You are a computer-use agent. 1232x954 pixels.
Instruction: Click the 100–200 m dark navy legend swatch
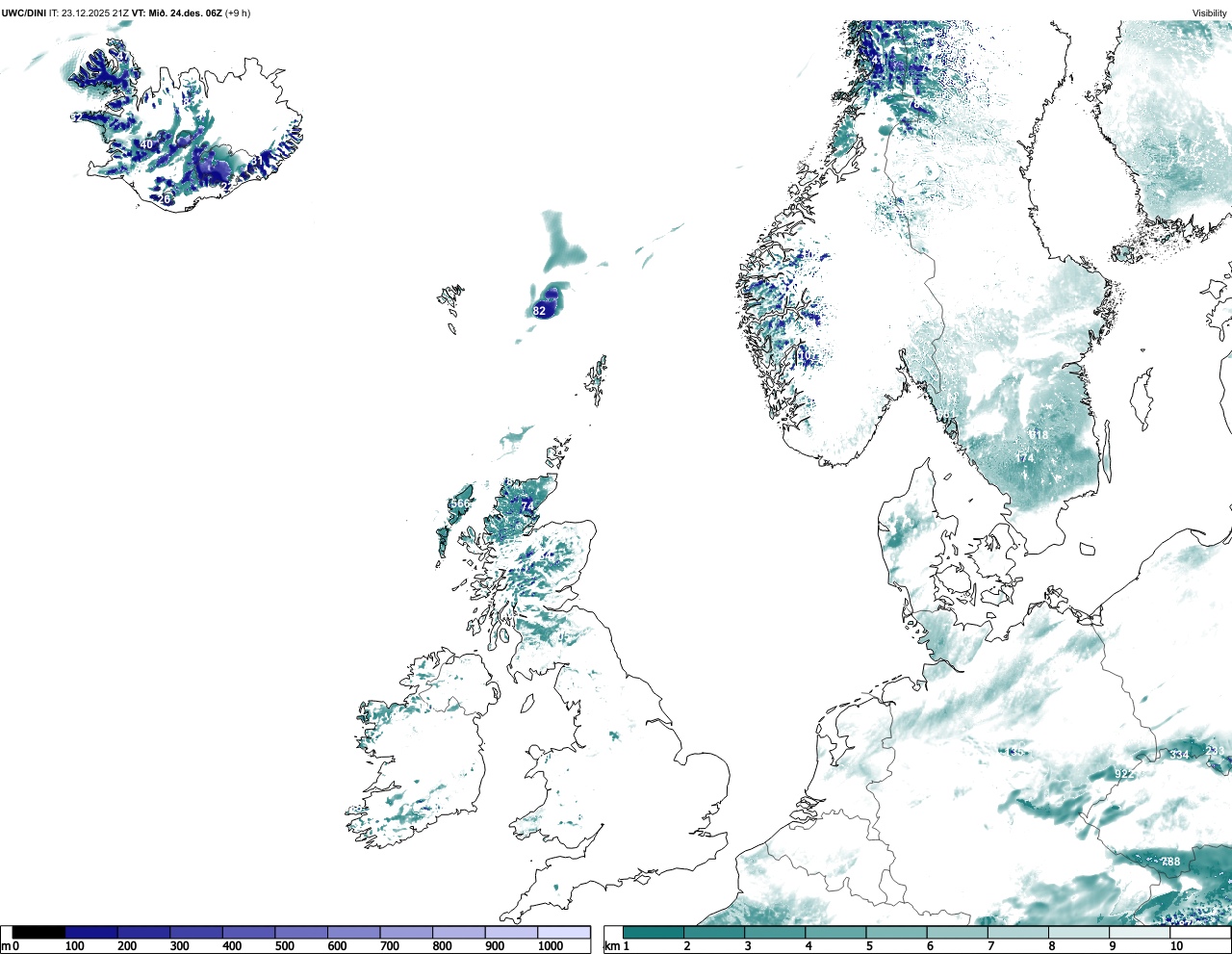[x=91, y=932]
